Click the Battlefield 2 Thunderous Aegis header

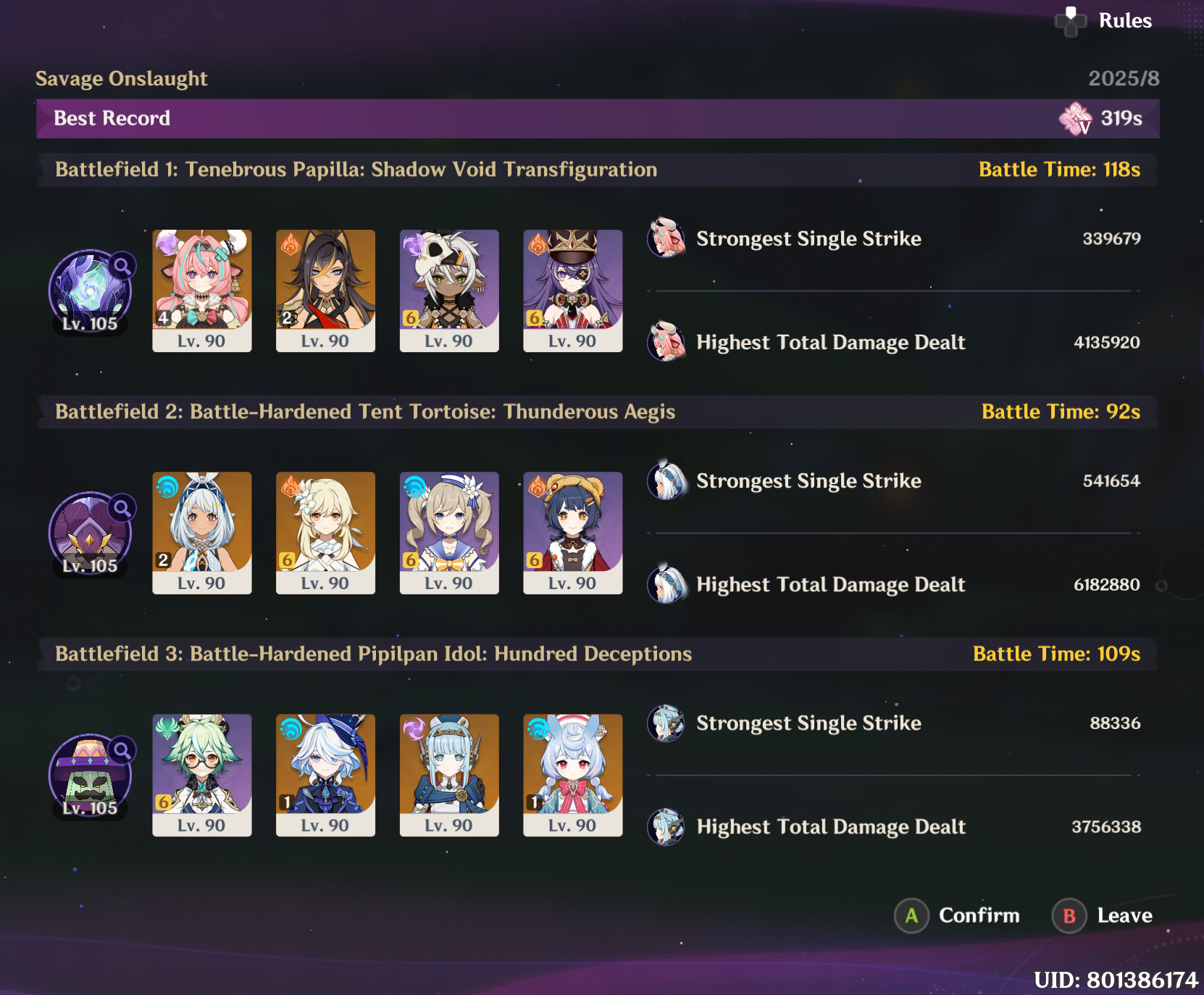coord(598,412)
